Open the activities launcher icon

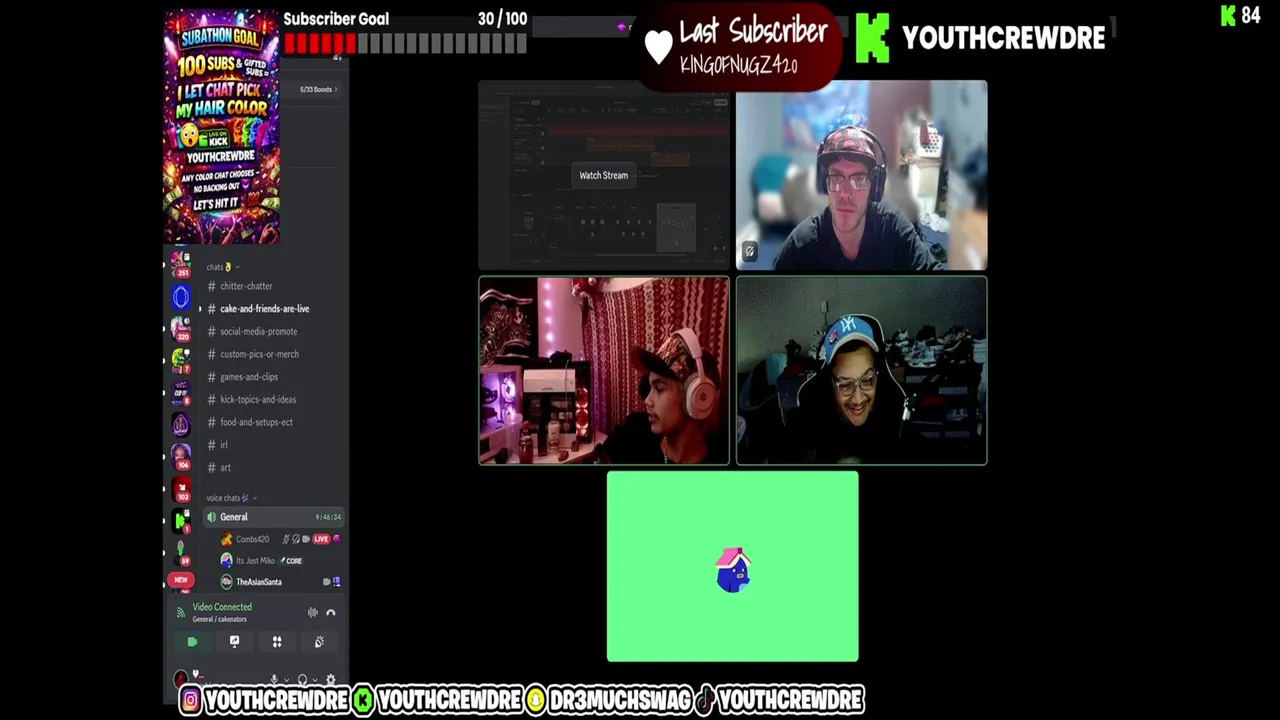277,642
